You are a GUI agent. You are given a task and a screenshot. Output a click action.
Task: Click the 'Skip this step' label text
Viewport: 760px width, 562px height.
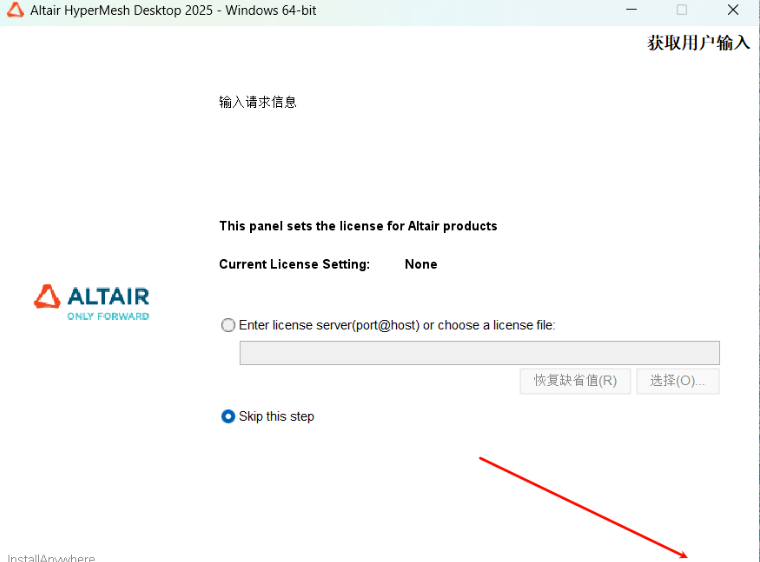[x=276, y=416]
